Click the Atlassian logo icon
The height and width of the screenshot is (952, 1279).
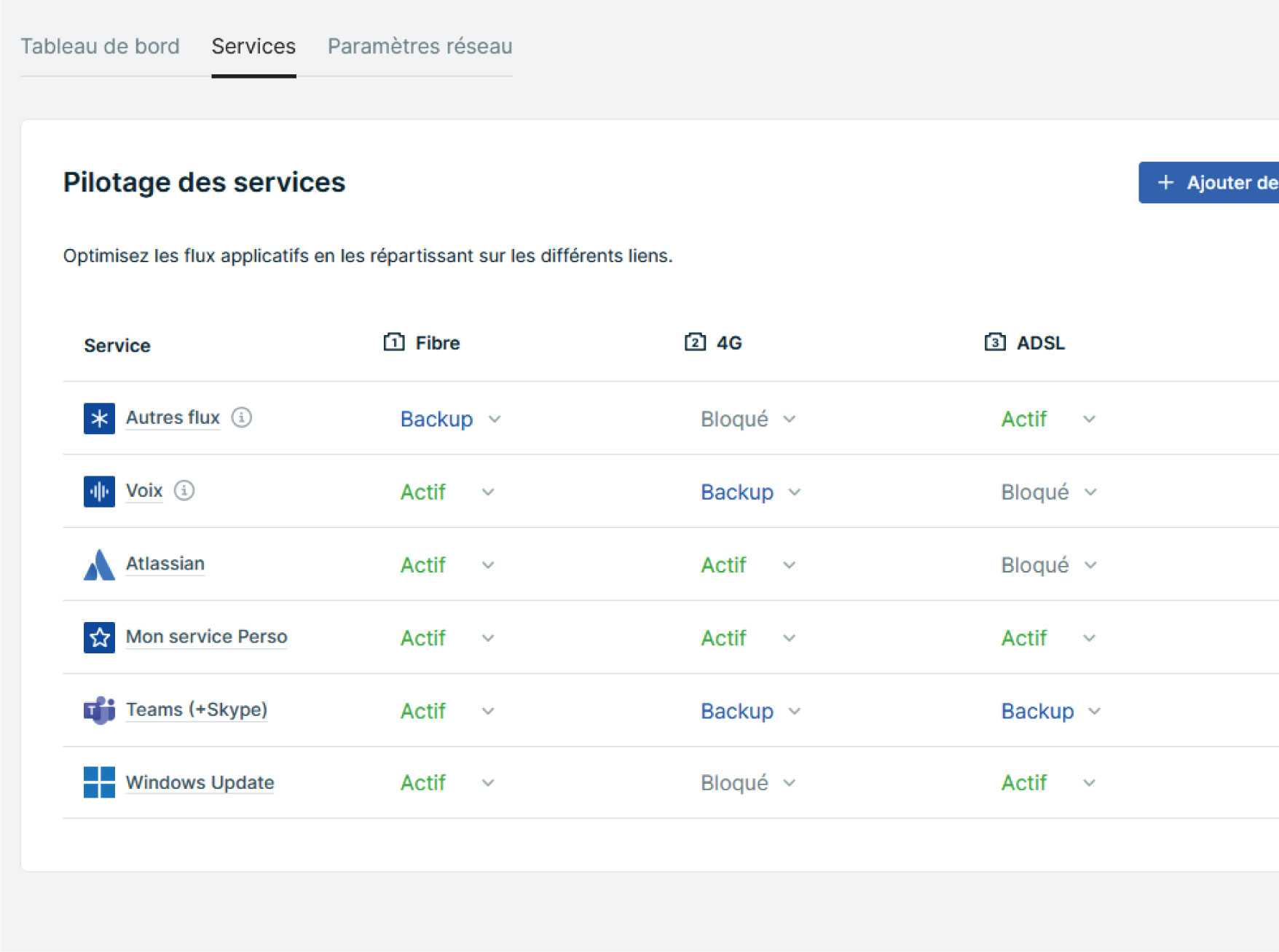click(99, 564)
